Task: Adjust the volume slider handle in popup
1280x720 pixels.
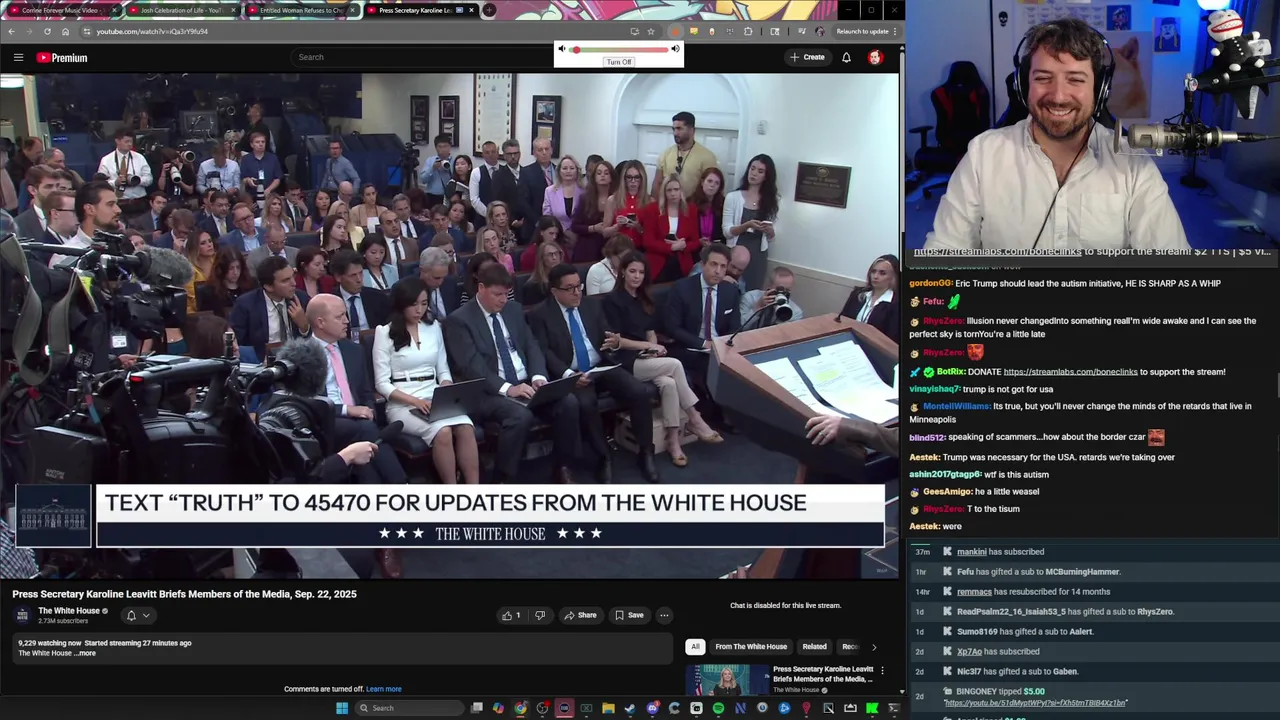Action: [x=575, y=49]
